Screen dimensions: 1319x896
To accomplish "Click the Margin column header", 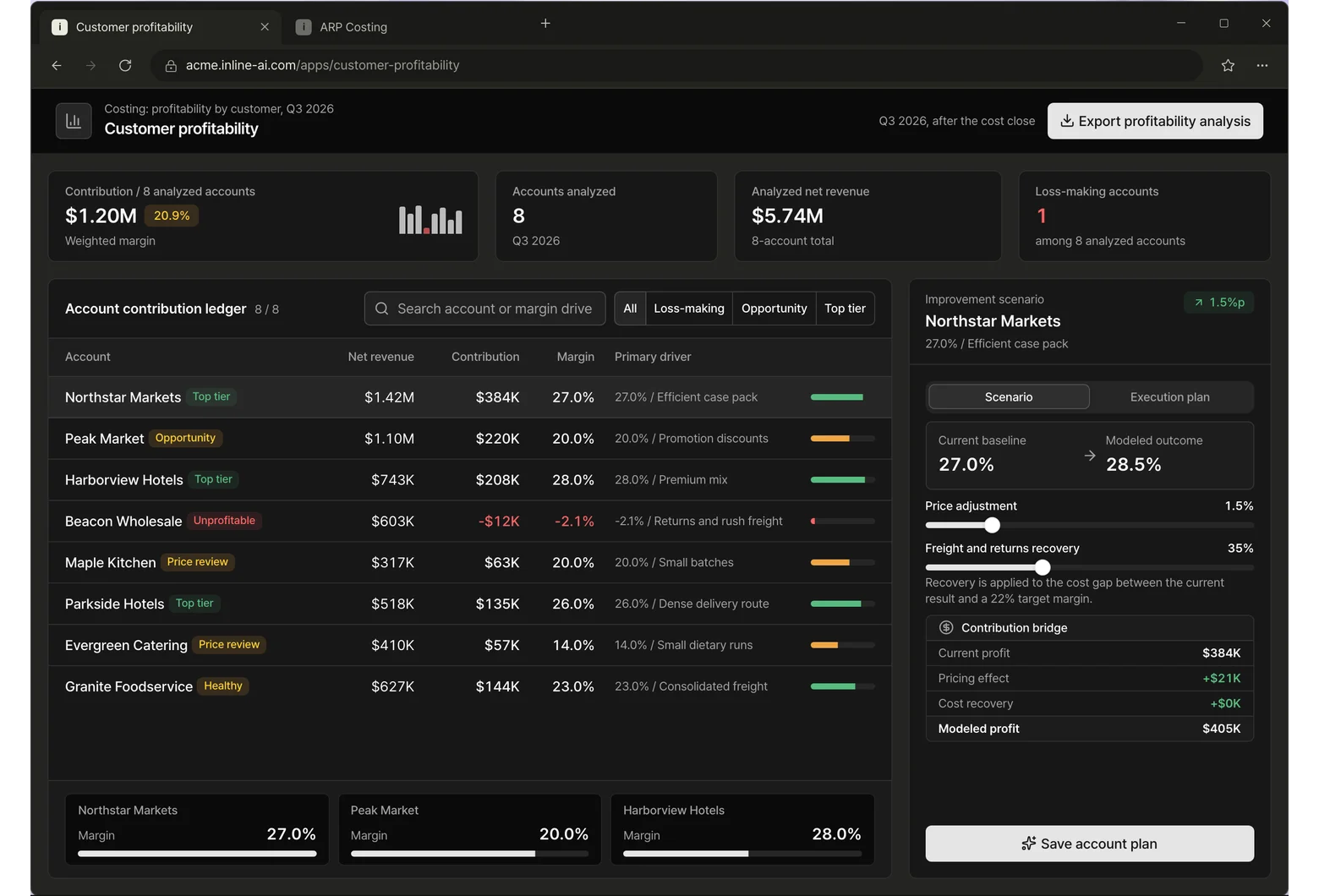I will pyautogui.click(x=575, y=357).
